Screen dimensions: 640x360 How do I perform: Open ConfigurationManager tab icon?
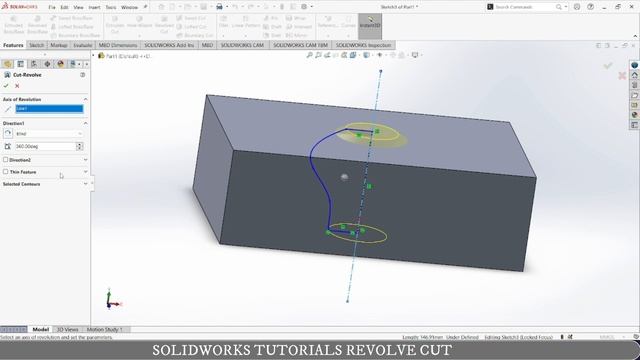[34, 64]
